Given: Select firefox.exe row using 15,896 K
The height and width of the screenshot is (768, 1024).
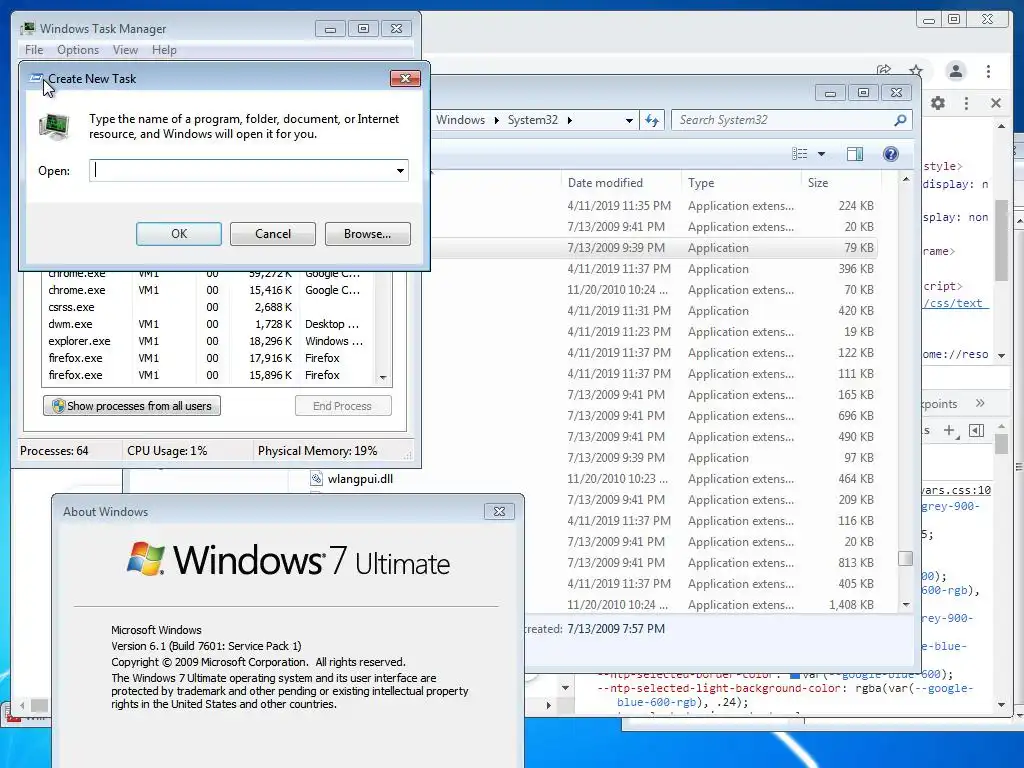Looking at the screenshot, I should point(208,375).
